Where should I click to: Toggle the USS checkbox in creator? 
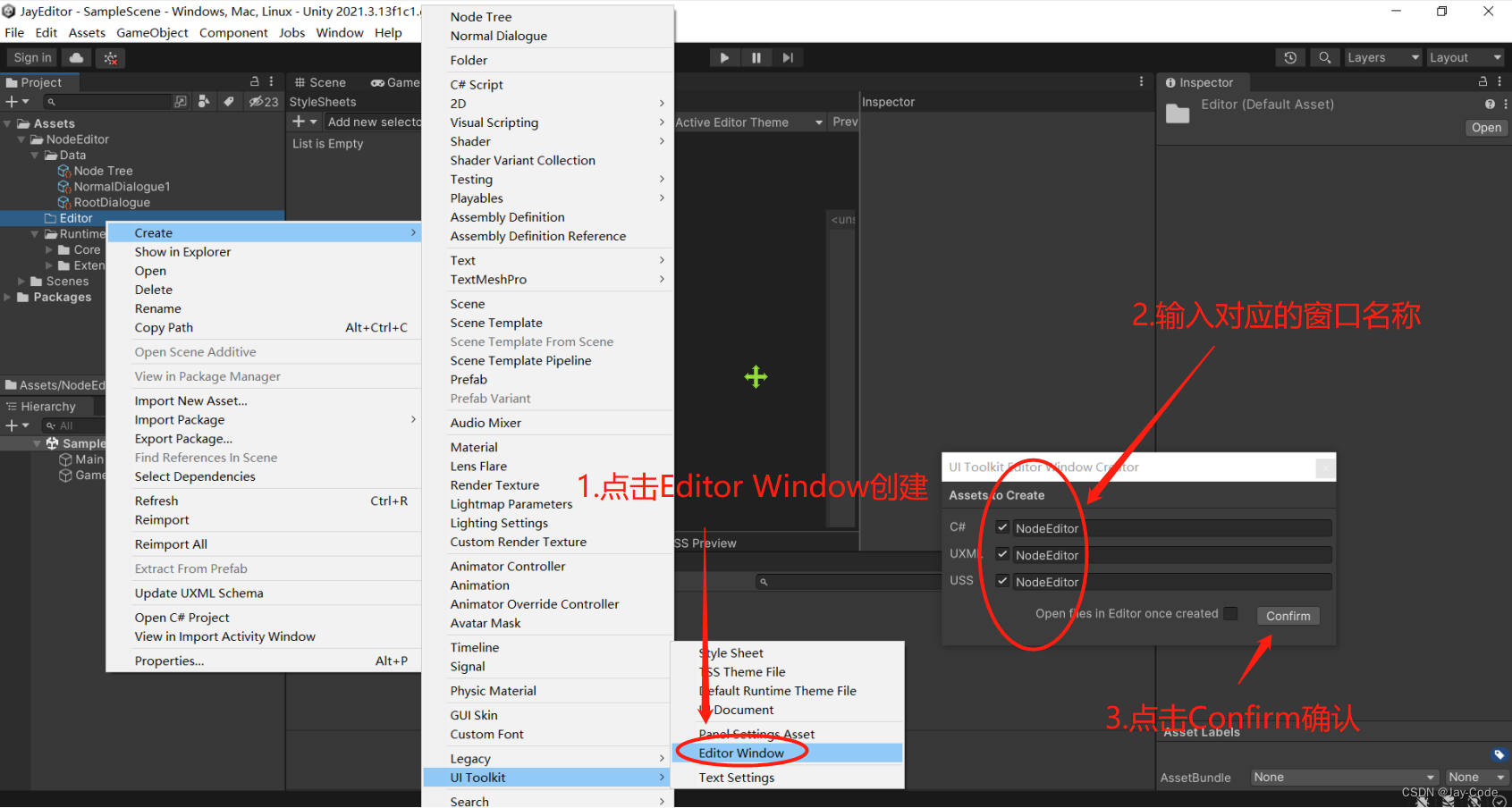click(x=1002, y=581)
